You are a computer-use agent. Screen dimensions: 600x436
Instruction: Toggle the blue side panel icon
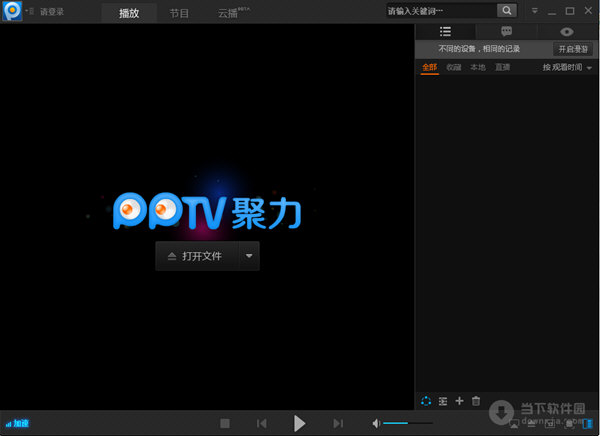click(x=587, y=423)
